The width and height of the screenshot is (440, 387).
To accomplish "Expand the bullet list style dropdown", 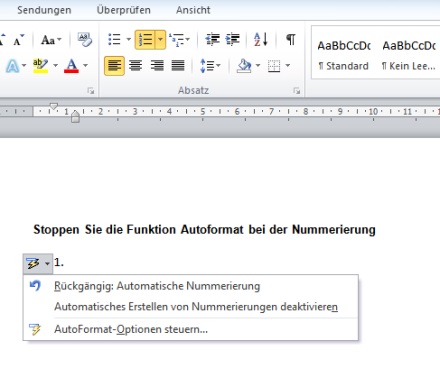I will click(129, 39).
